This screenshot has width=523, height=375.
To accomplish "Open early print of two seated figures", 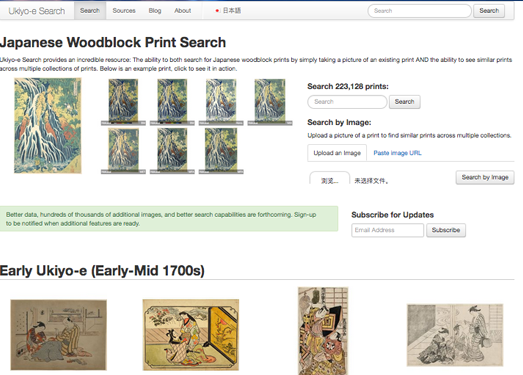I will (59, 335).
